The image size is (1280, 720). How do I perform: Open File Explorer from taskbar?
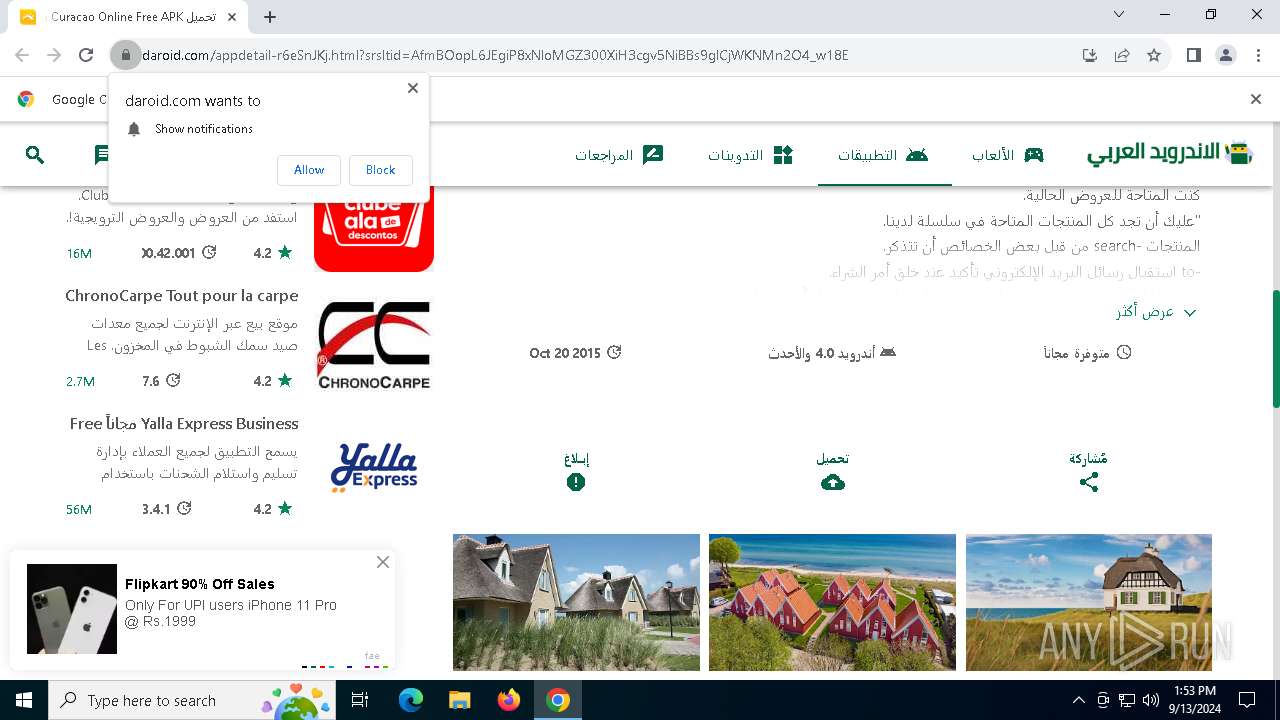(460, 700)
